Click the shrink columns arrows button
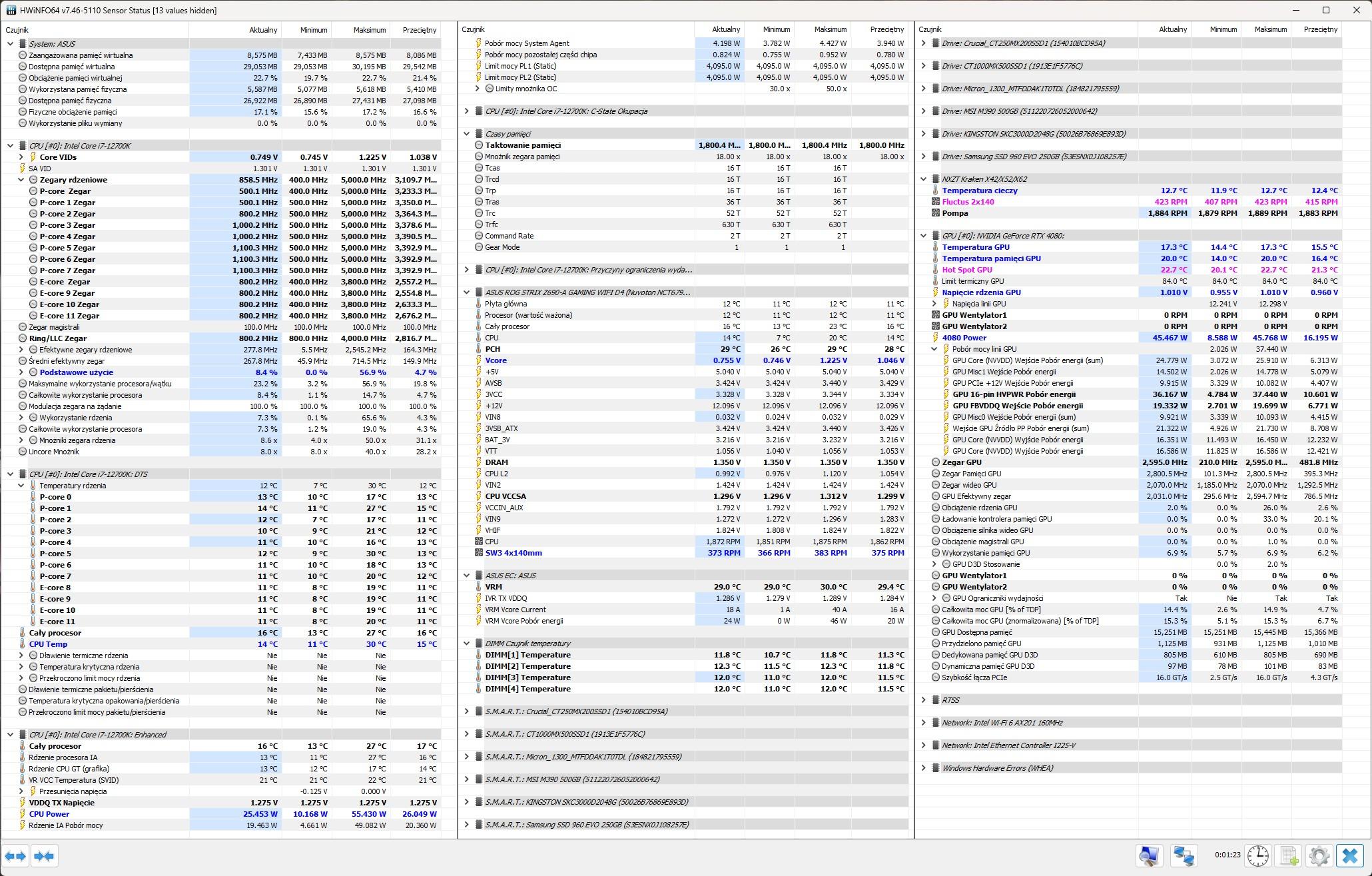This screenshot has height=876, width=1372. tap(44, 856)
